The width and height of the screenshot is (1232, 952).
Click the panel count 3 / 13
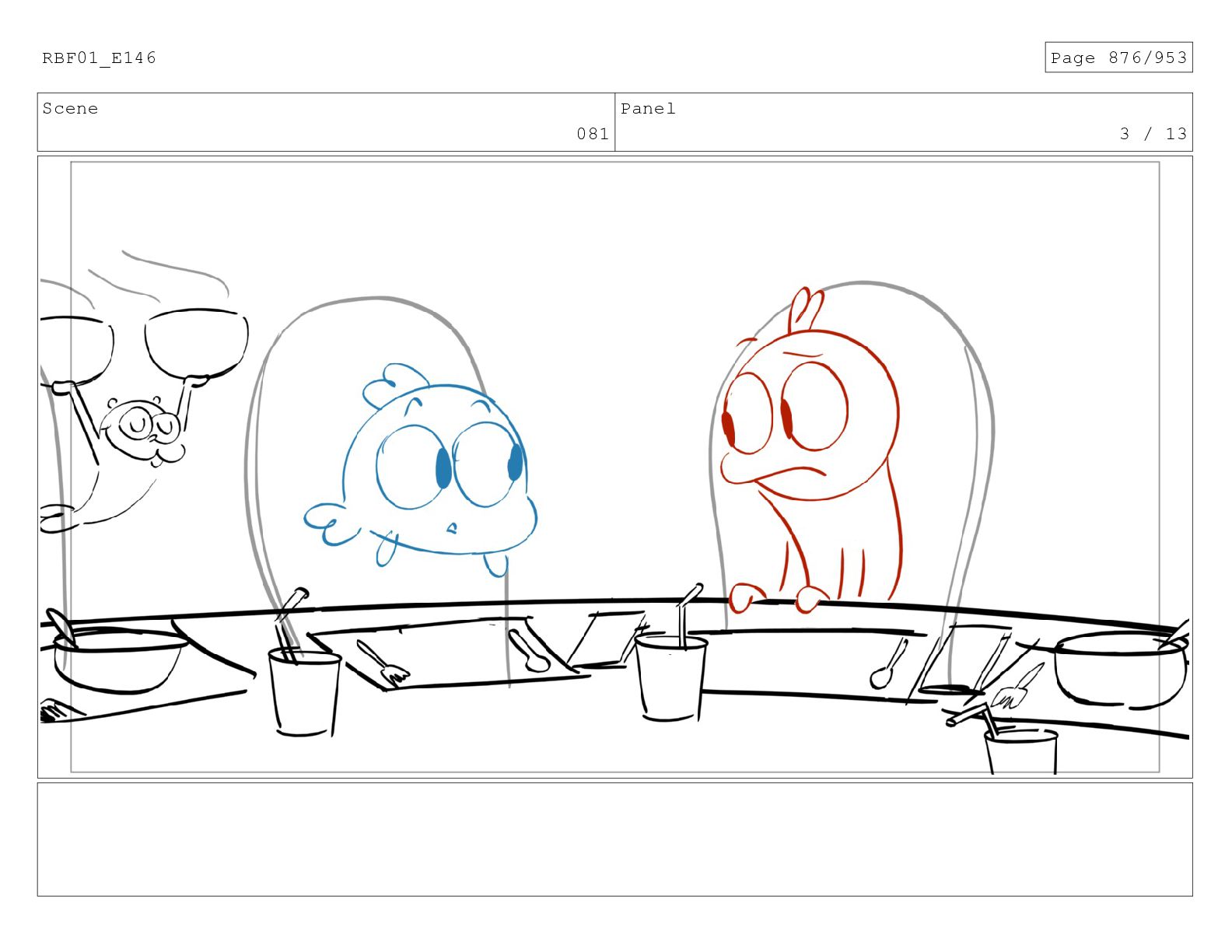1153,134
